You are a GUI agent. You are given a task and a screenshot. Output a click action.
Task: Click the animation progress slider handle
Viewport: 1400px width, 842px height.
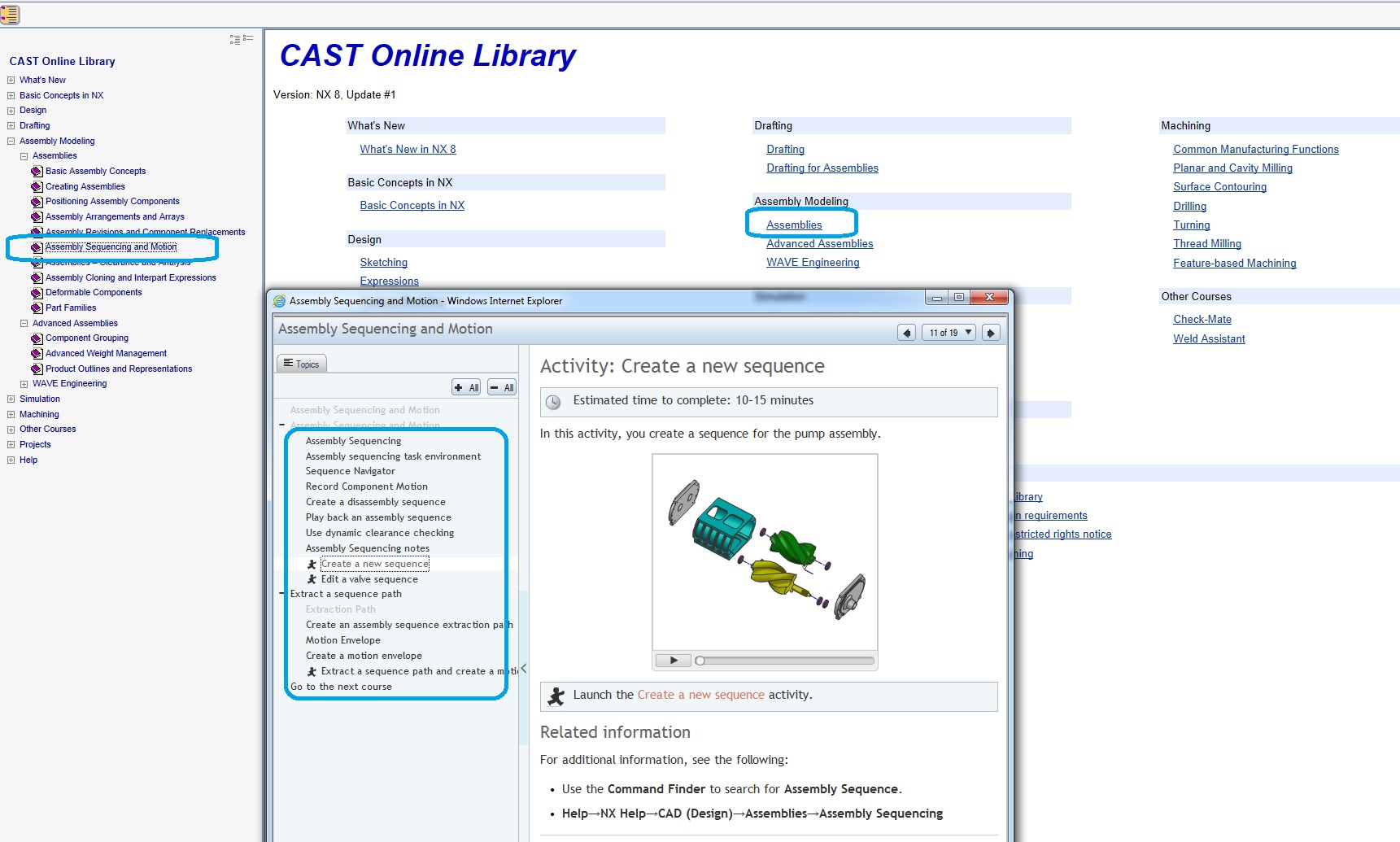700,661
